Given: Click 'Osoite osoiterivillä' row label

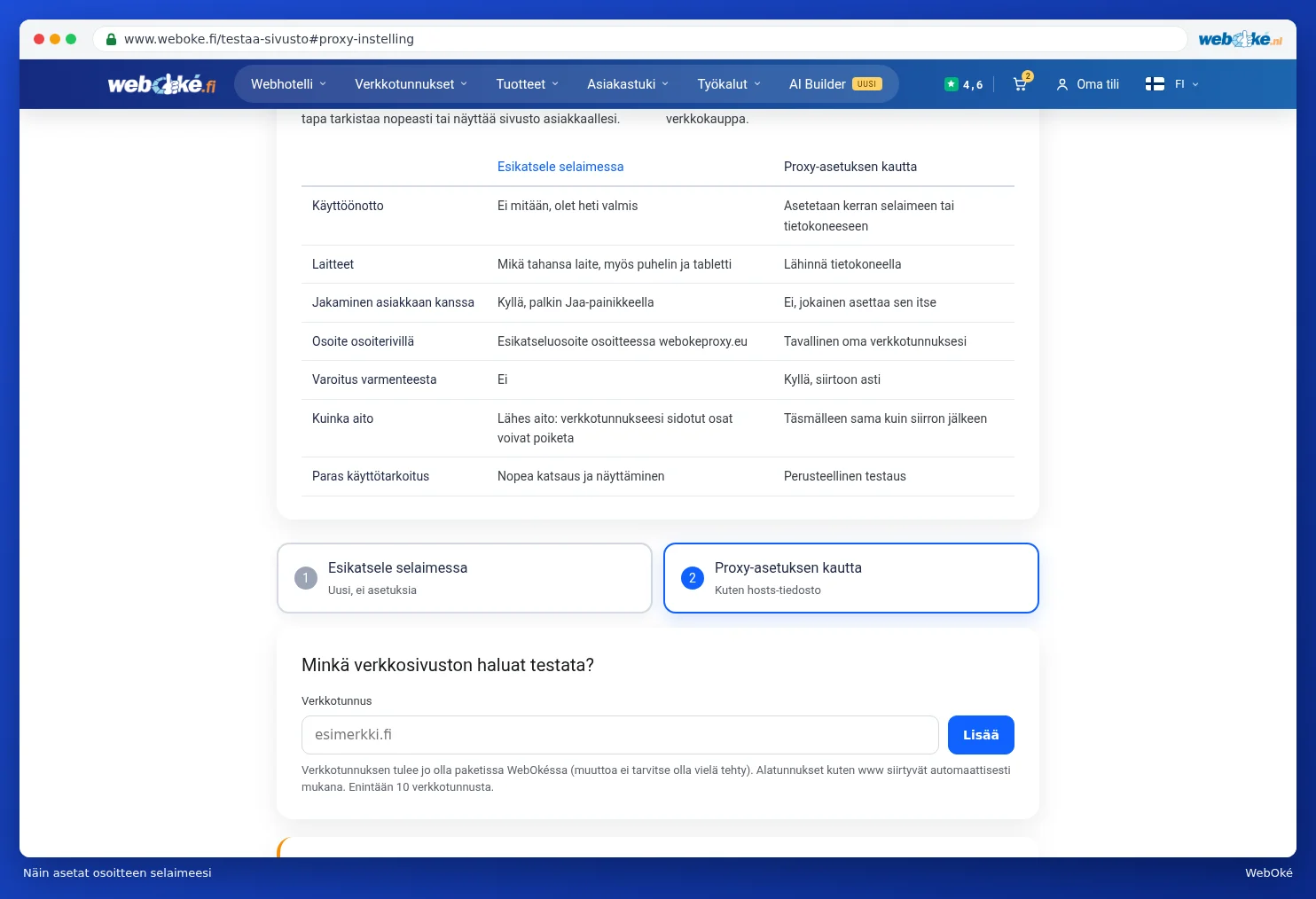Looking at the screenshot, I should tap(363, 341).
